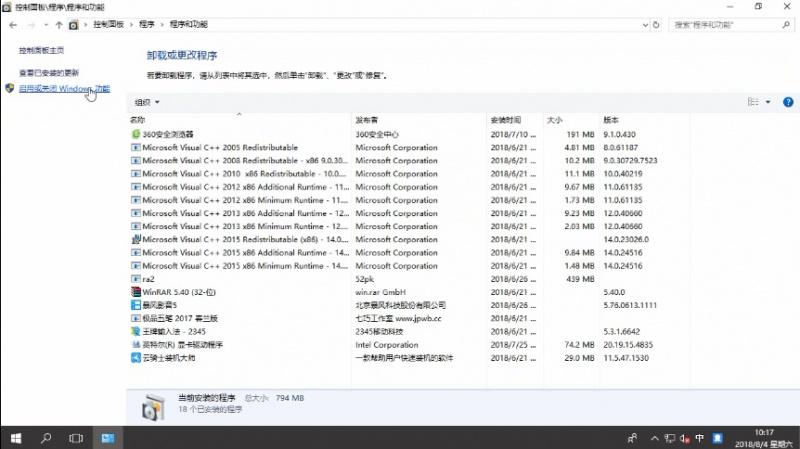800x449 pixels.
Task: Click the 英特尔(R) 显卡驱动程序 icon
Action: [x=136, y=345]
